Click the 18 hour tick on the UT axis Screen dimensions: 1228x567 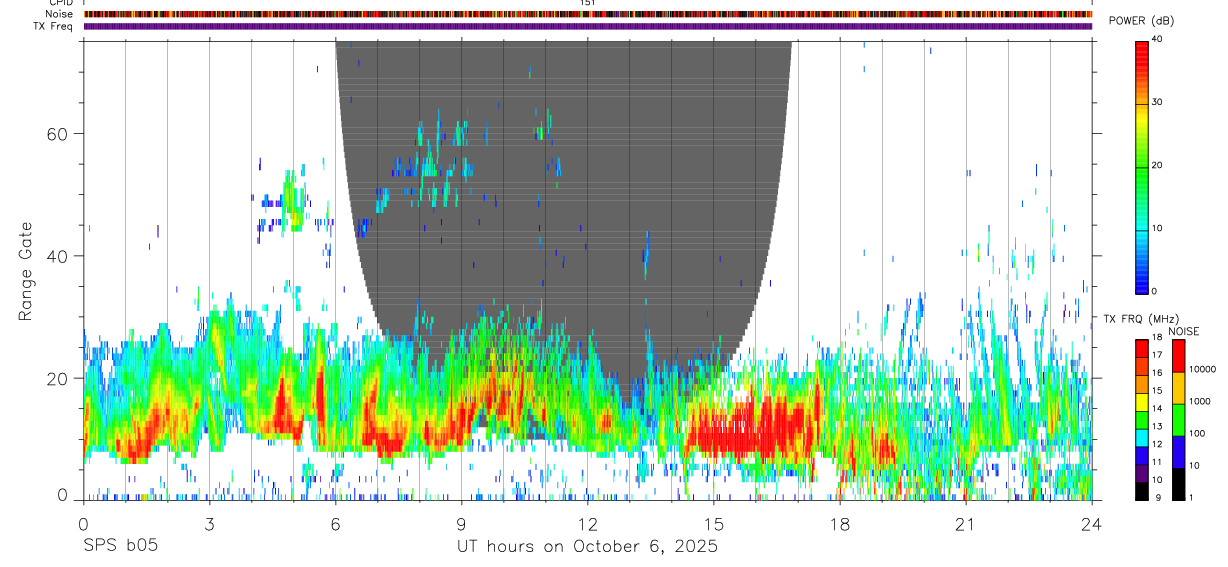839,523
